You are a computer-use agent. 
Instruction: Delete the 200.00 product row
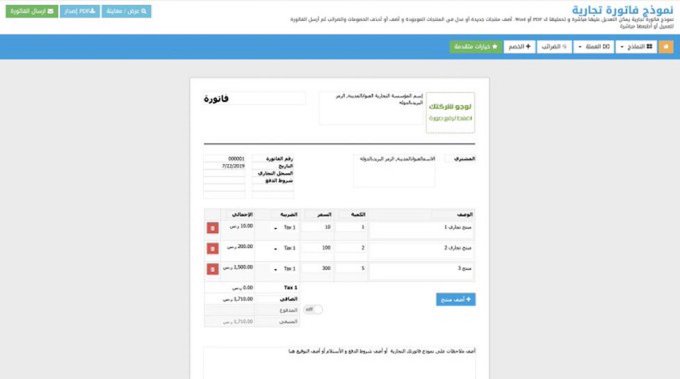(212, 248)
